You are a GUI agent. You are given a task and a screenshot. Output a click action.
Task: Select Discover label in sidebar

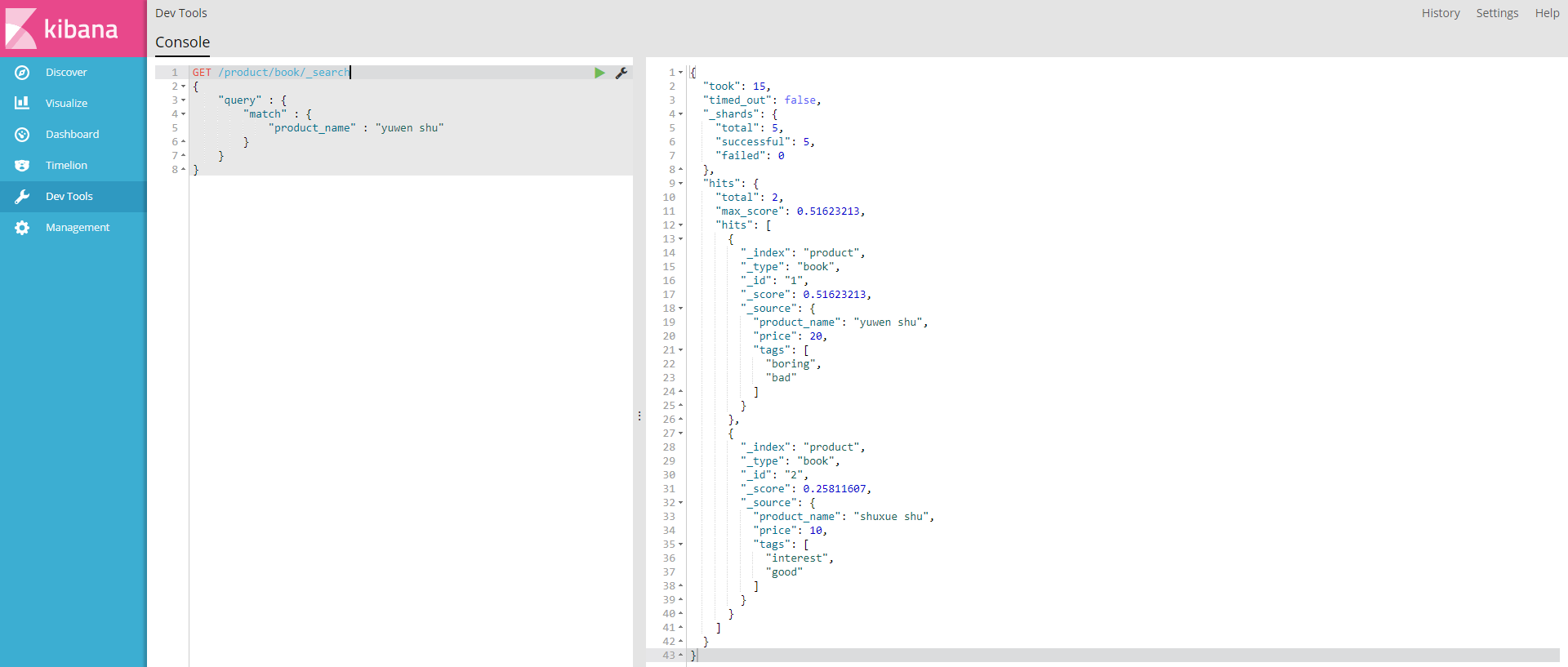point(66,73)
